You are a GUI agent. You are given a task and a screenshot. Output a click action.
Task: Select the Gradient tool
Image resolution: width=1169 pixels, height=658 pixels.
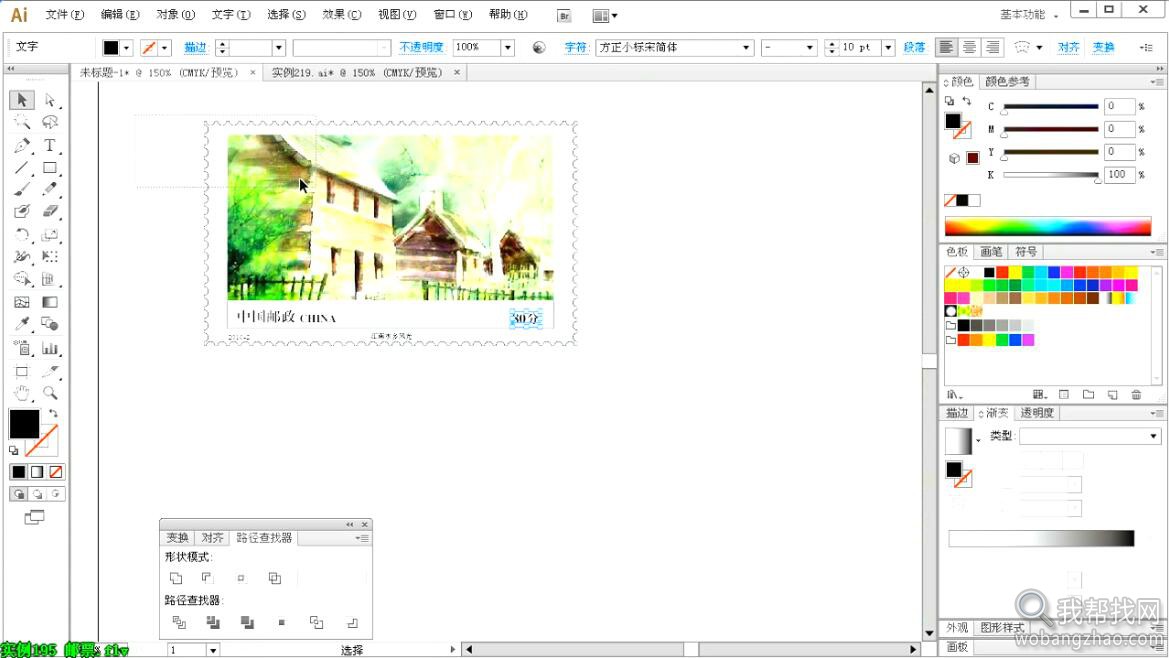tap(50, 302)
